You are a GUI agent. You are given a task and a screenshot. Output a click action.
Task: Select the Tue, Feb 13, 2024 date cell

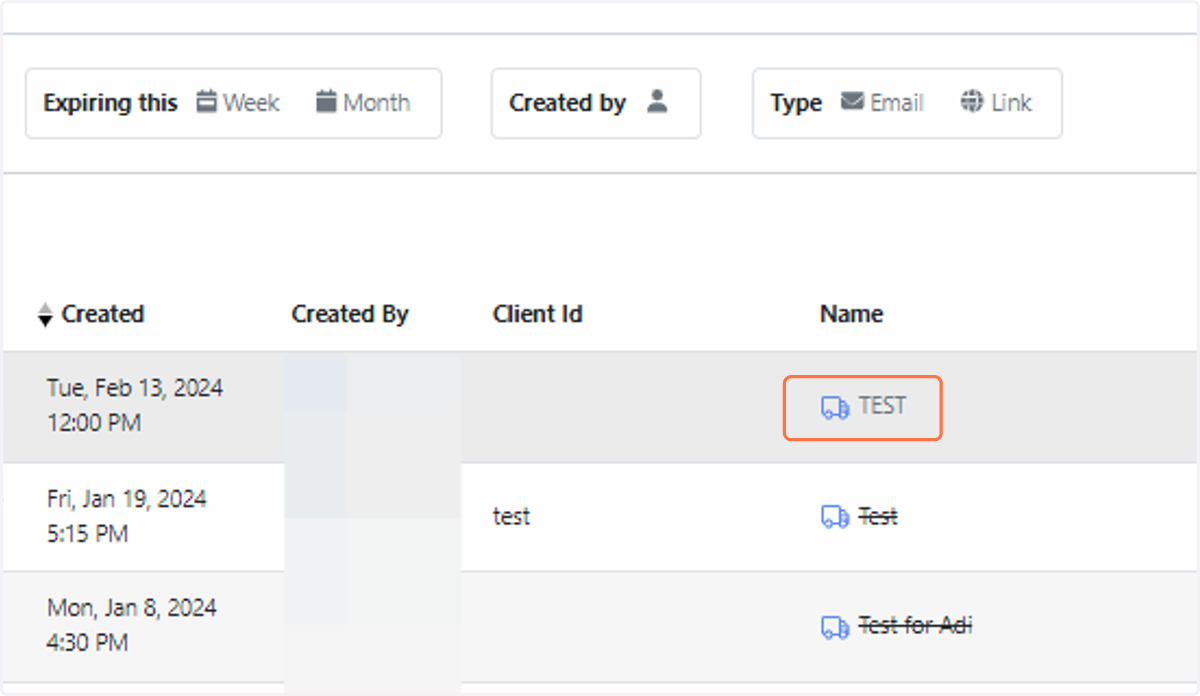point(135,405)
